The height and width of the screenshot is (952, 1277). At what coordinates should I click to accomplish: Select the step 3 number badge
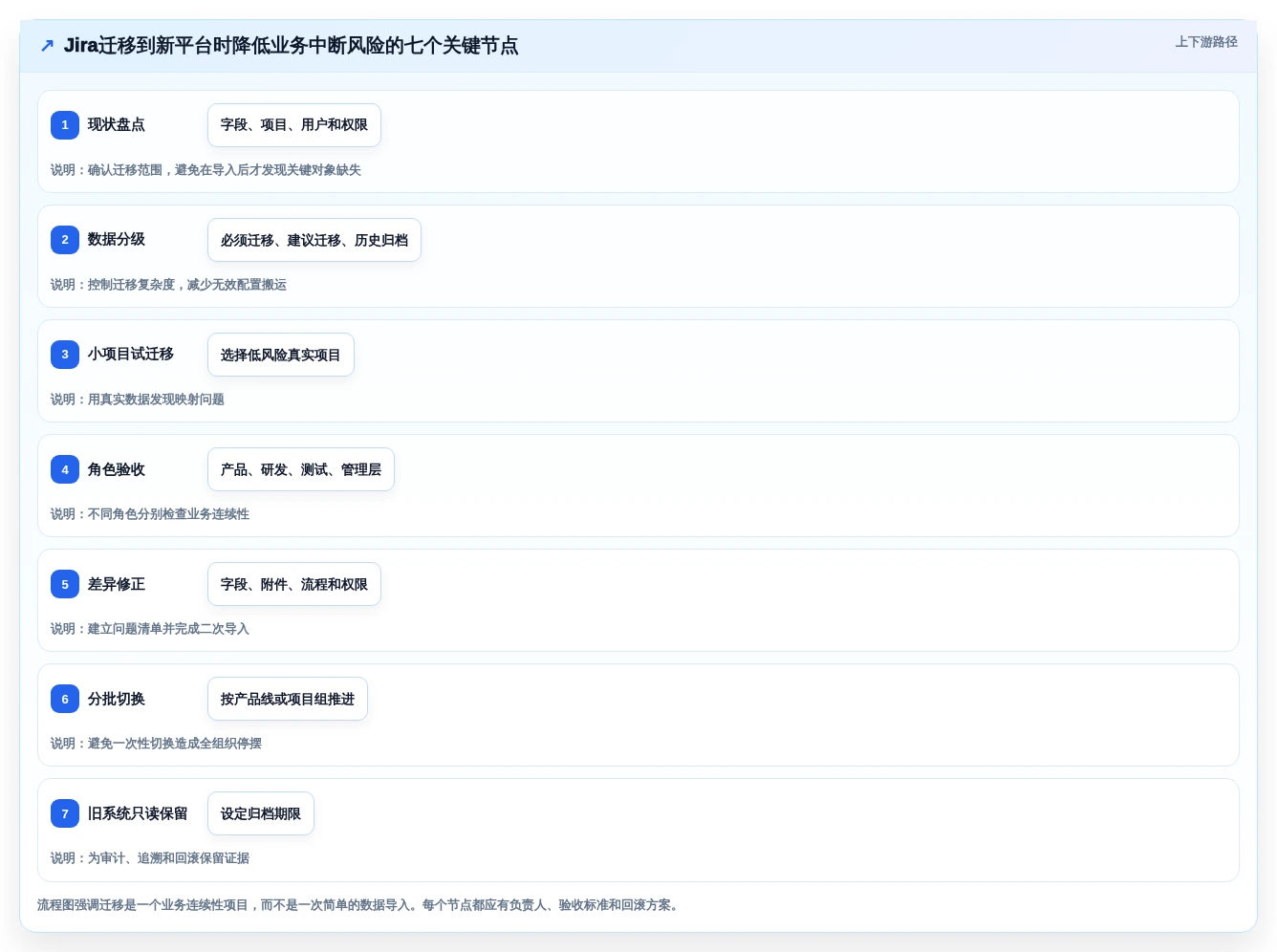click(65, 355)
